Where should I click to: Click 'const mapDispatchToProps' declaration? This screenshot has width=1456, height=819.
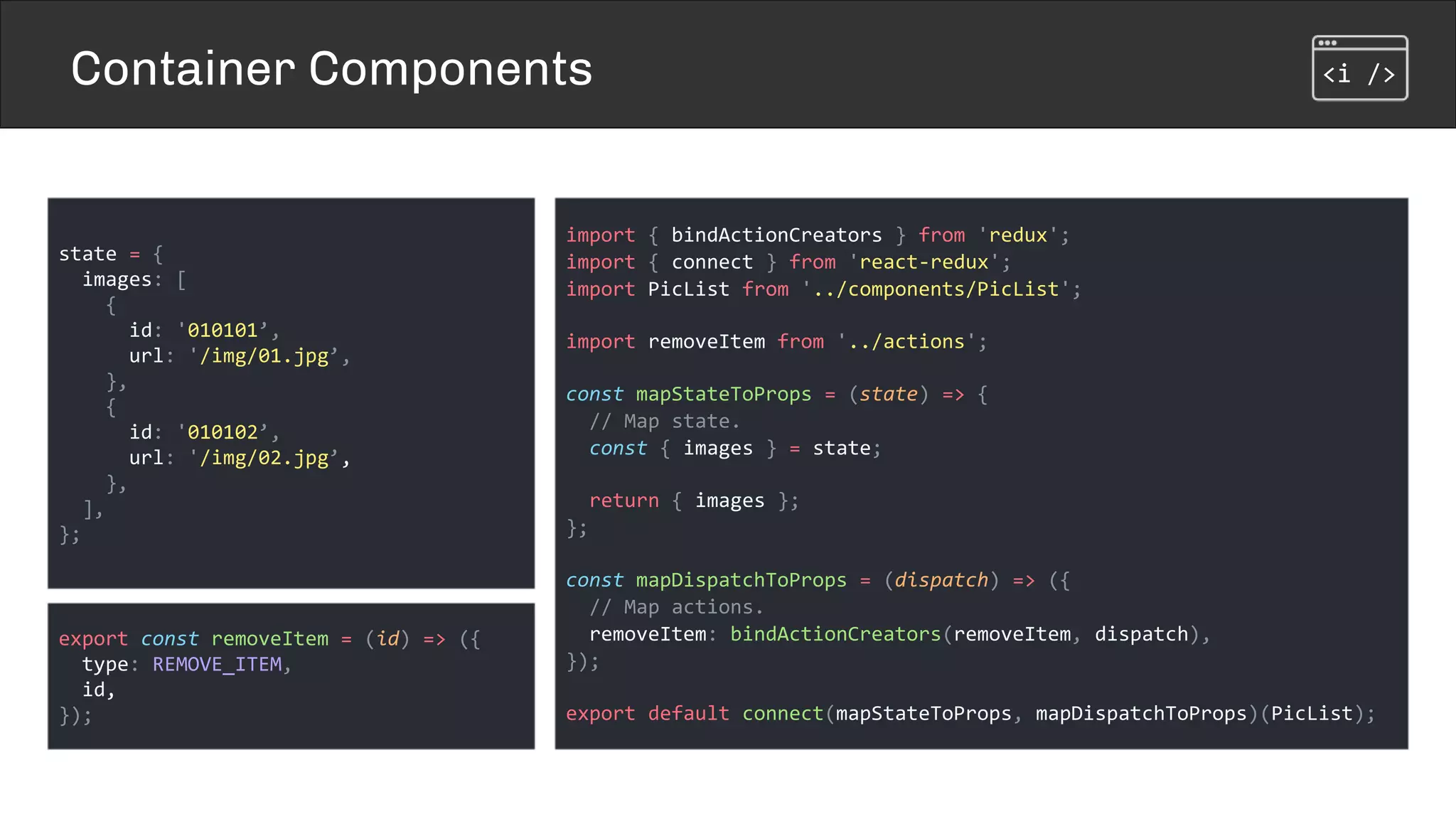(818, 580)
